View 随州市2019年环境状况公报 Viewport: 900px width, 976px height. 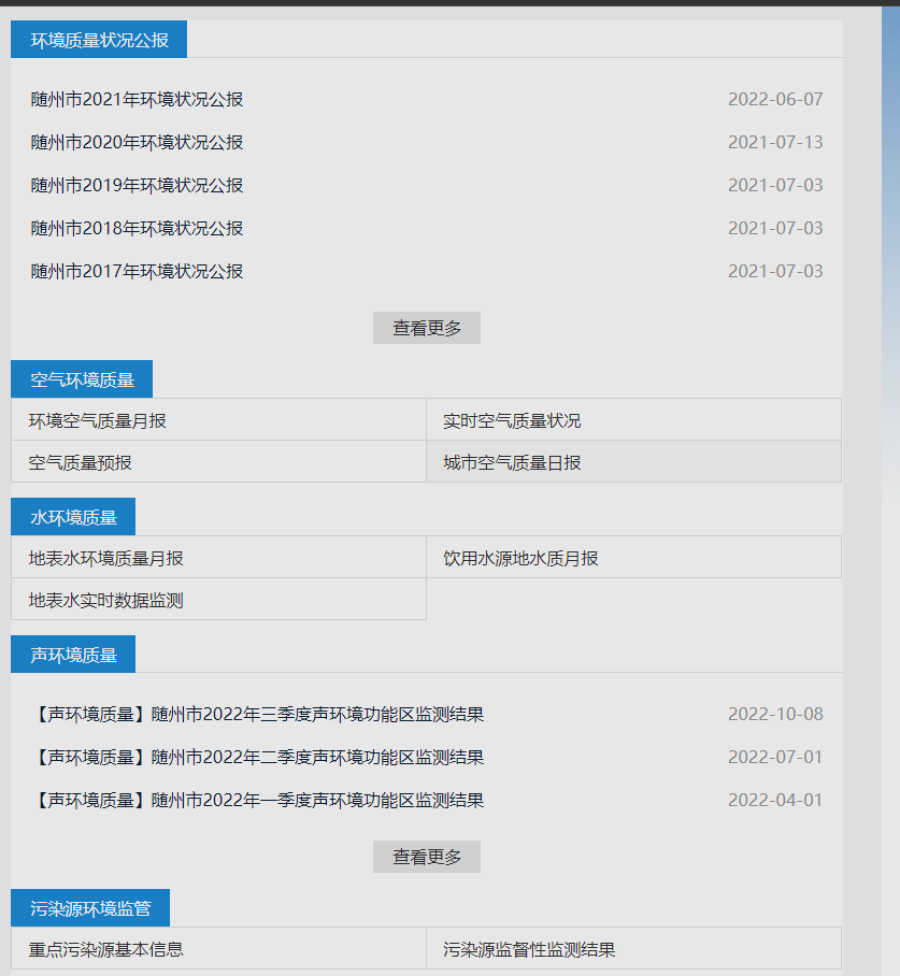(134, 185)
